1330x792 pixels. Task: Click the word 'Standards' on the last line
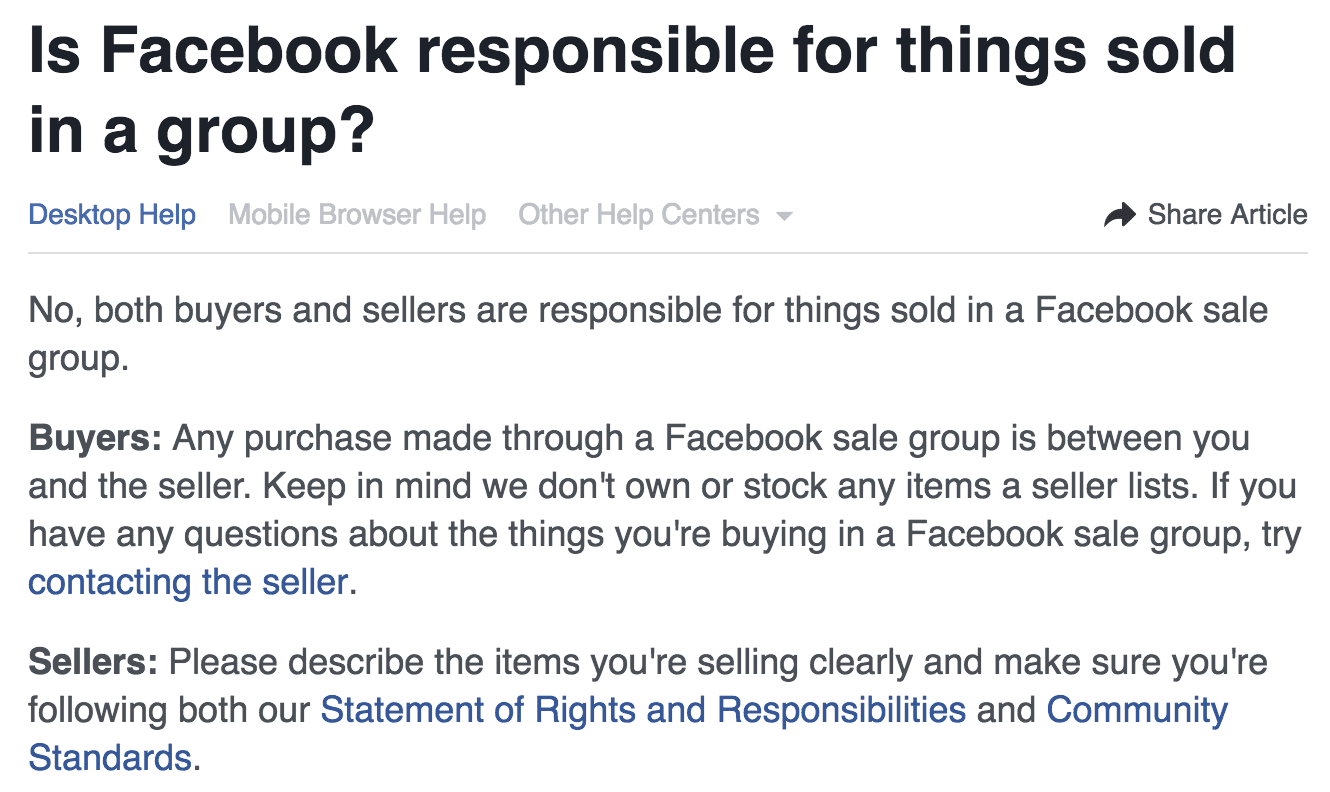(x=109, y=757)
